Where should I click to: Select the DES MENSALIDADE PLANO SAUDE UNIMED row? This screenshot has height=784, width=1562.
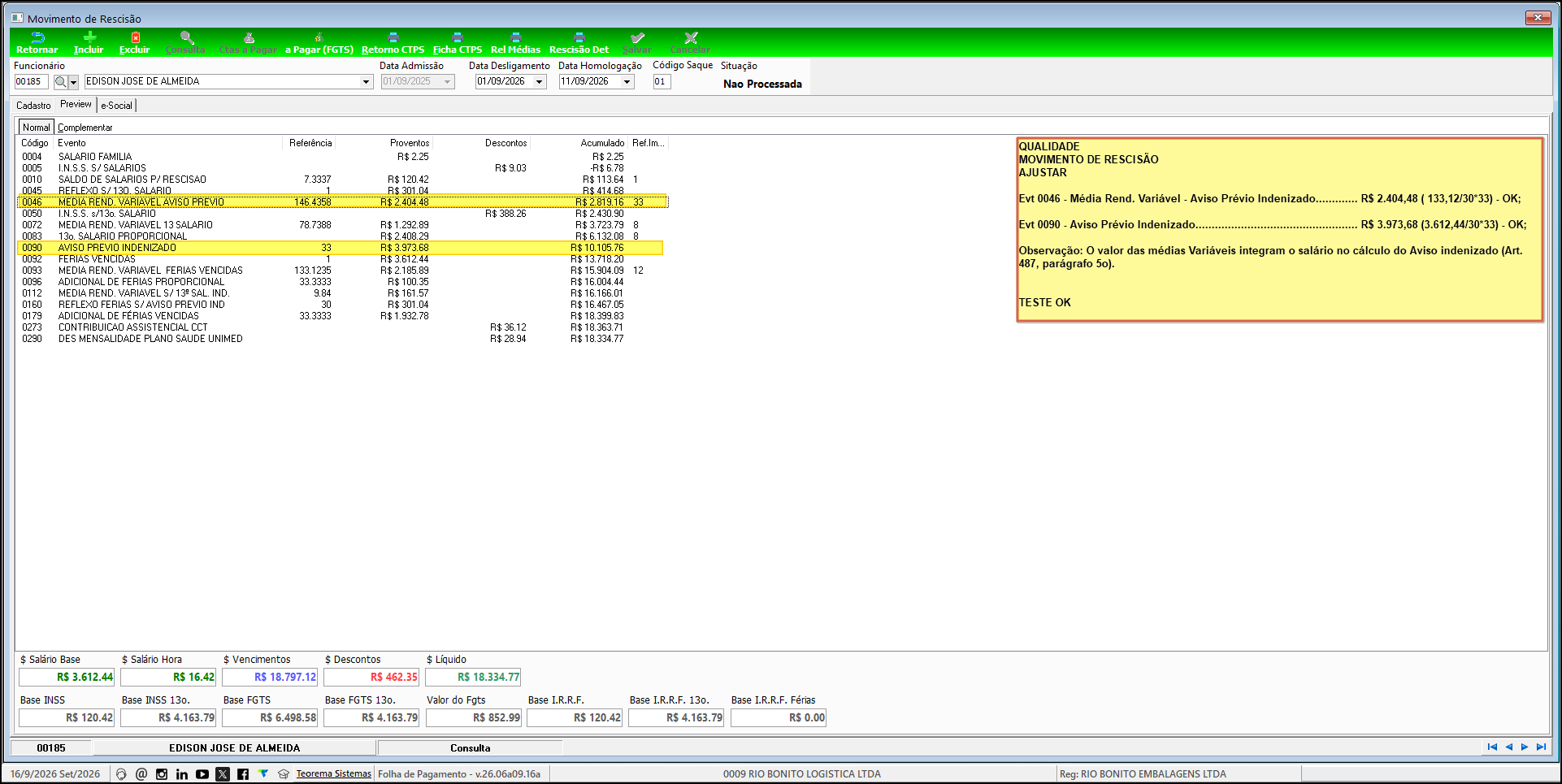coord(342,339)
